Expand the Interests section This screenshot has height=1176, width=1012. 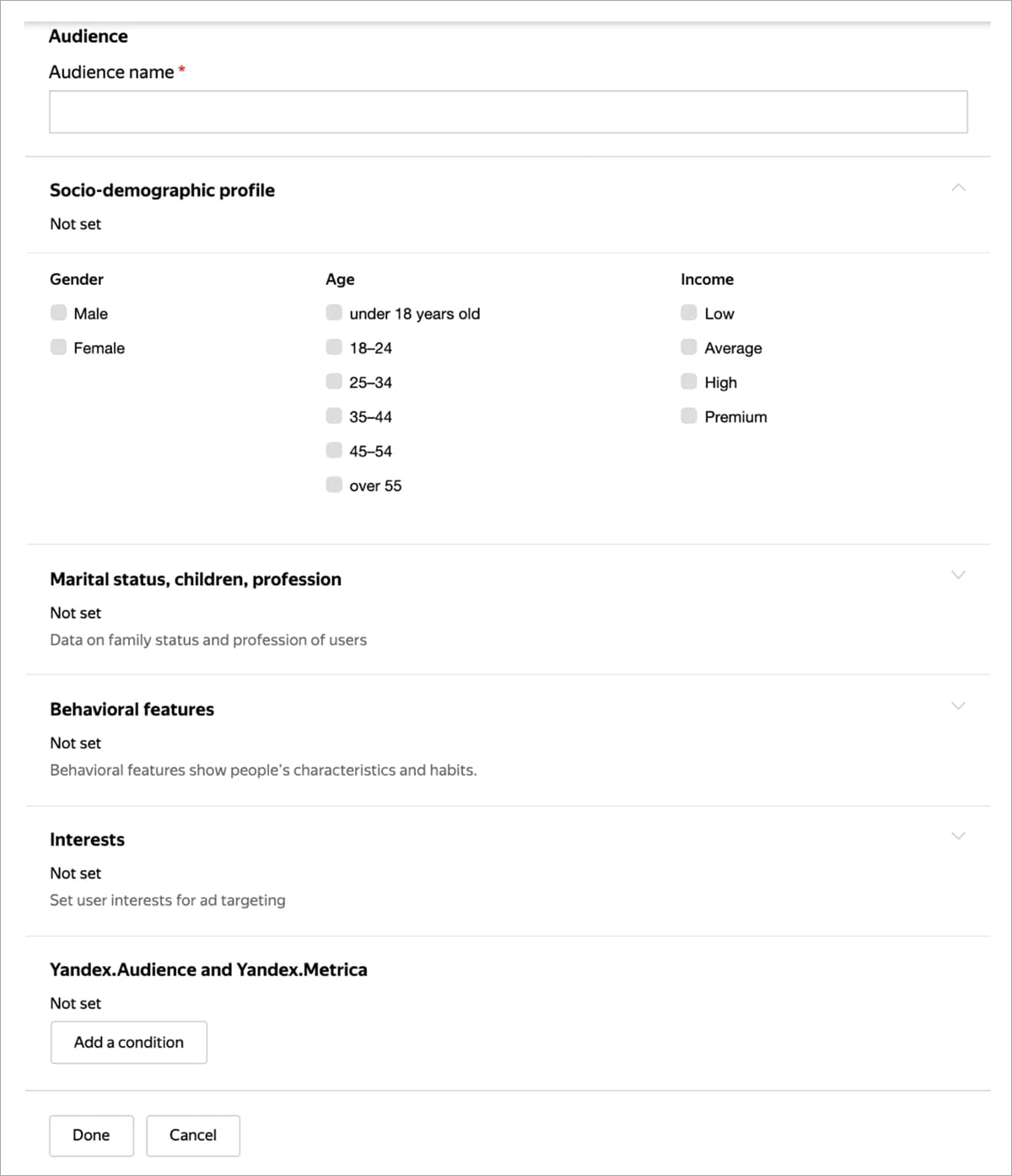(x=958, y=835)
